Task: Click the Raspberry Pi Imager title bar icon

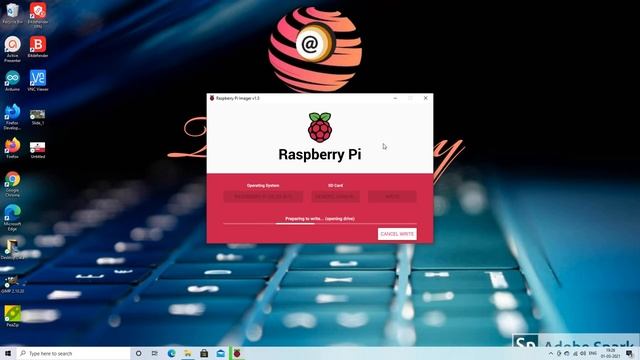Action: tap(212, 98)
